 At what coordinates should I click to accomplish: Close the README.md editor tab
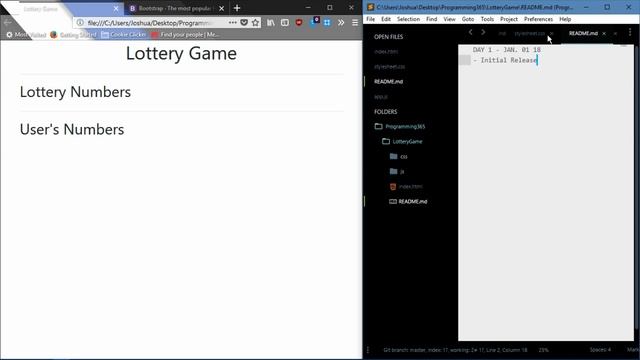(x=604, y=33)
